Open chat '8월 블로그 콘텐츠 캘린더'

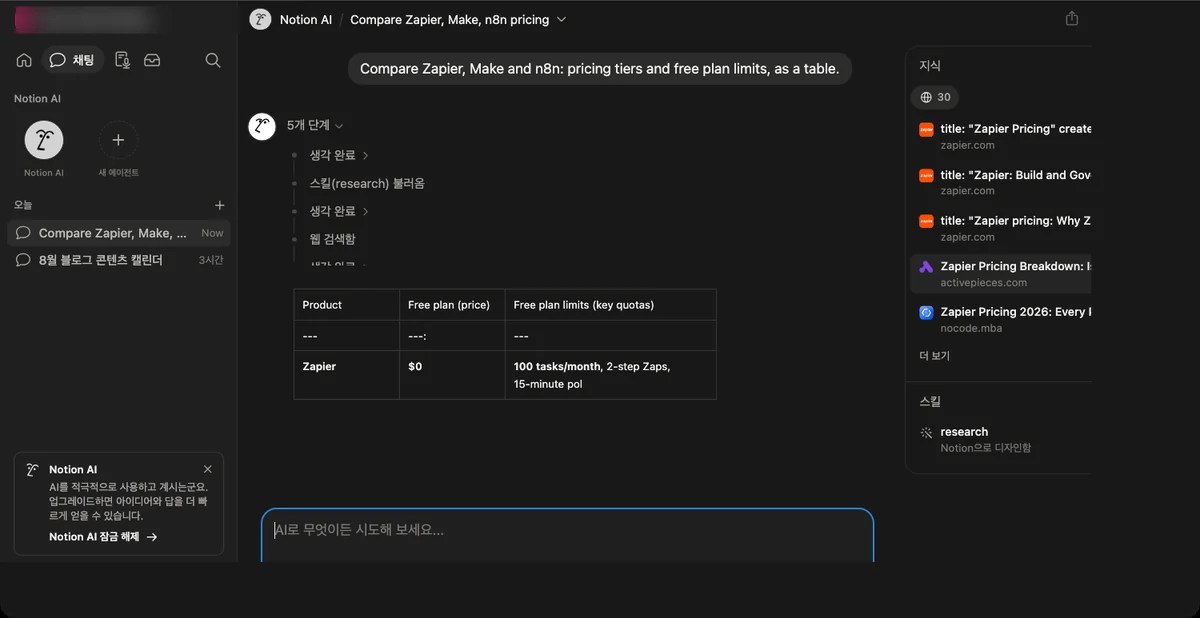pos(119,260)
